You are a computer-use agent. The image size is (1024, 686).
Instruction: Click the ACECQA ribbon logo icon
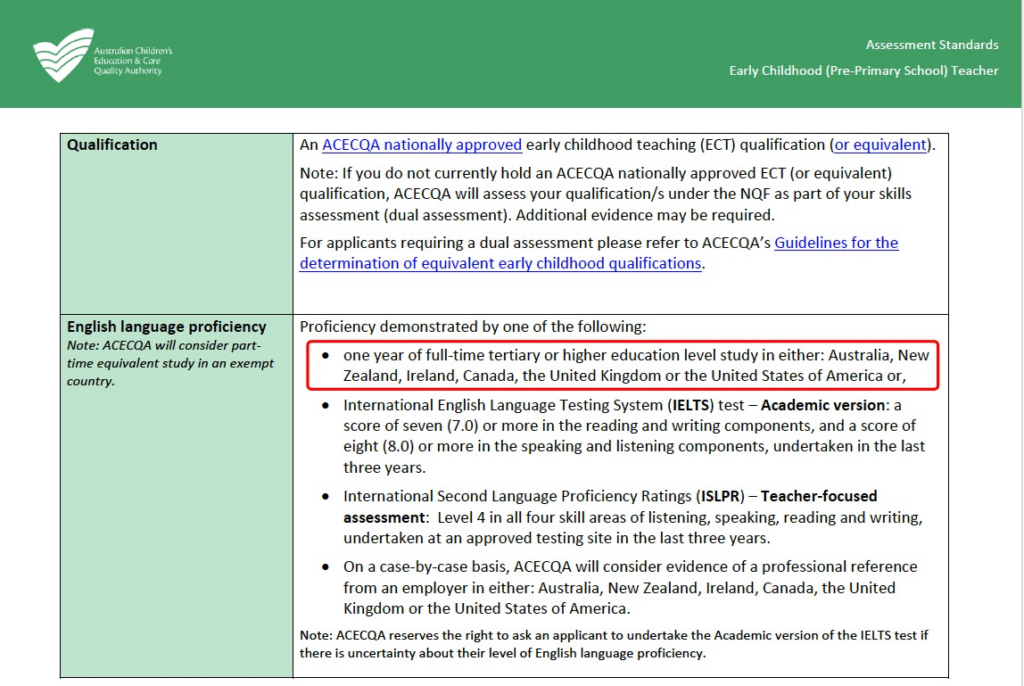63,55
